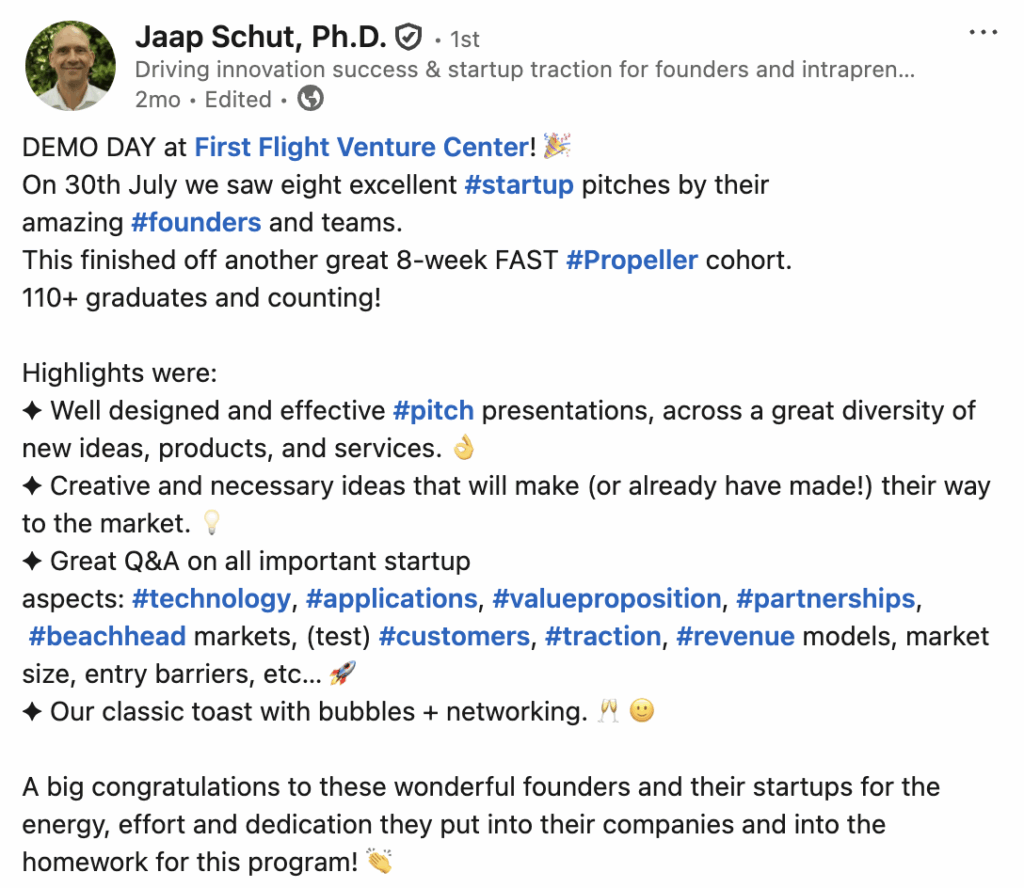
Task: Click the #partnerships hashtag
Action: click(x=826, y=599)
